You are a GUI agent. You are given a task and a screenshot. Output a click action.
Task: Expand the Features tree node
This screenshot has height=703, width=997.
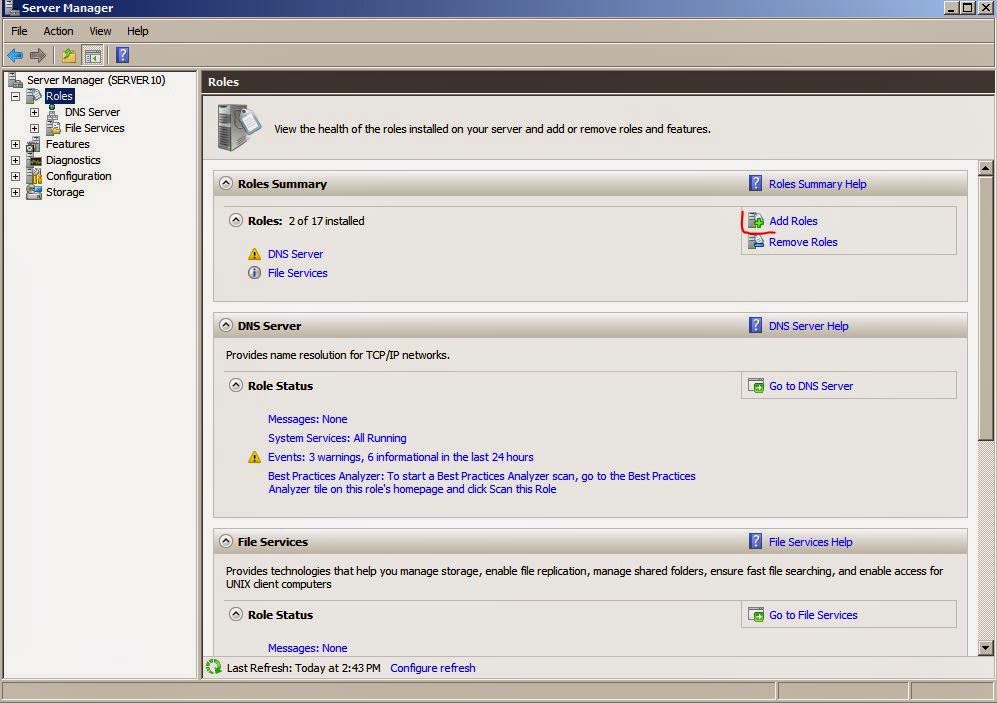(x=15, y=144)
